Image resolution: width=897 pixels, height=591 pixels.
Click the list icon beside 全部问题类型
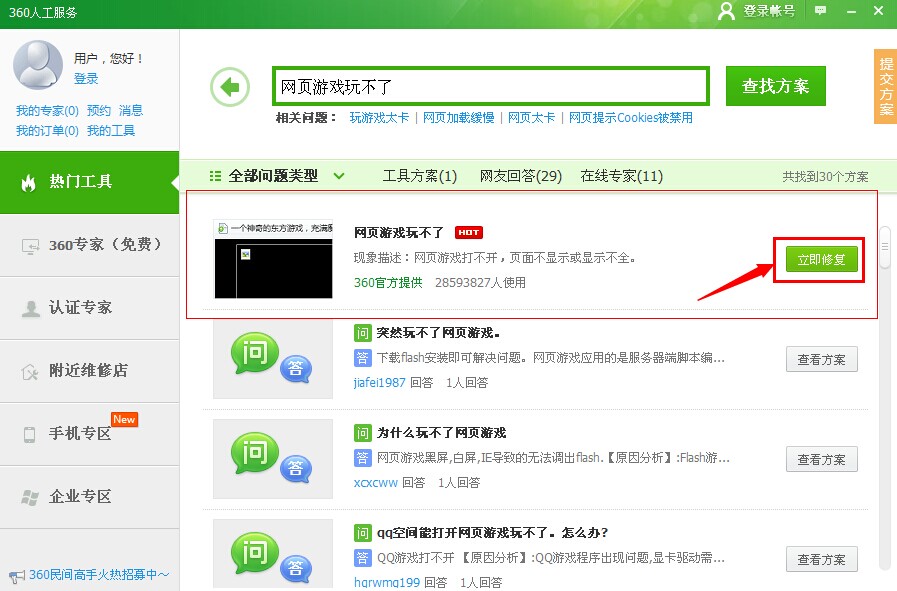[x=215, y=176]
